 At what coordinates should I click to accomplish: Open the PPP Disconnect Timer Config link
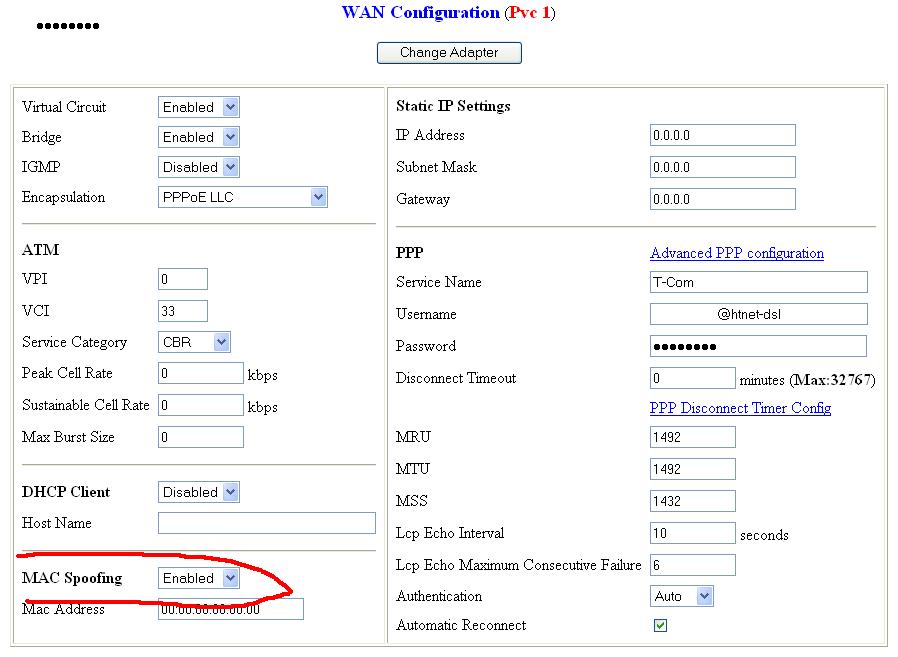point(741,408)
